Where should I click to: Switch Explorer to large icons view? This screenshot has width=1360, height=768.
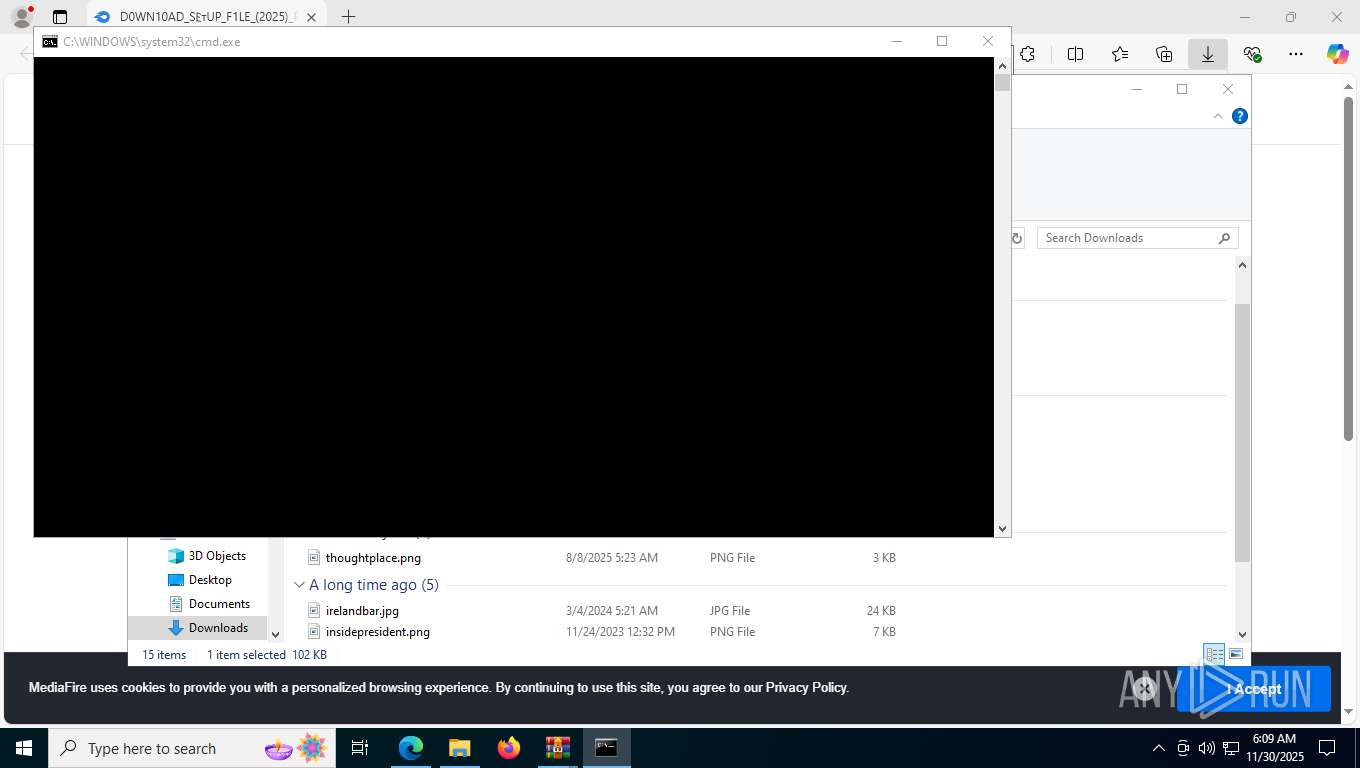(1236, 655)
